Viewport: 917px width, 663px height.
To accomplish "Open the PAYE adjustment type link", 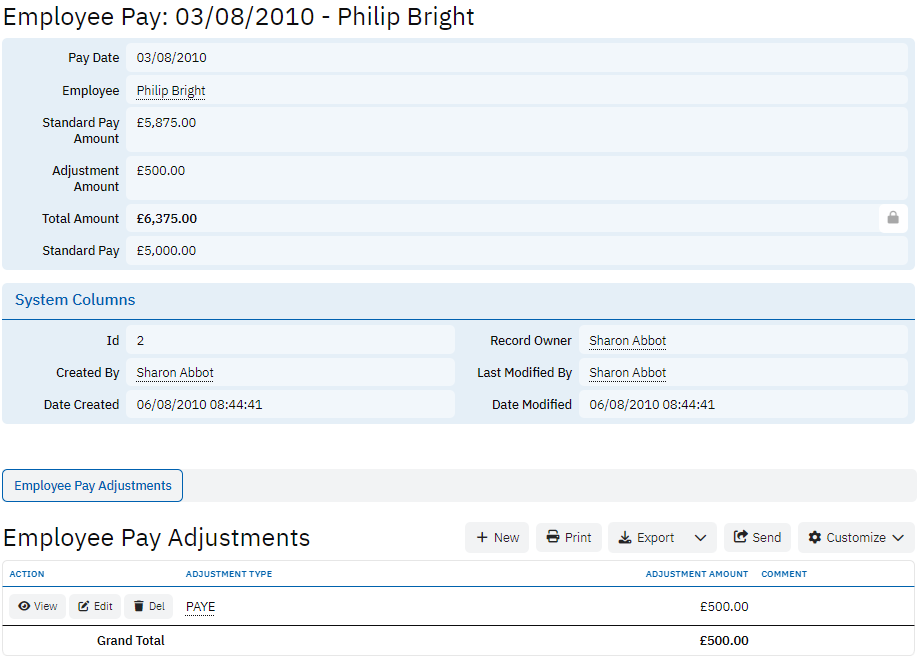I will (200, 607).
